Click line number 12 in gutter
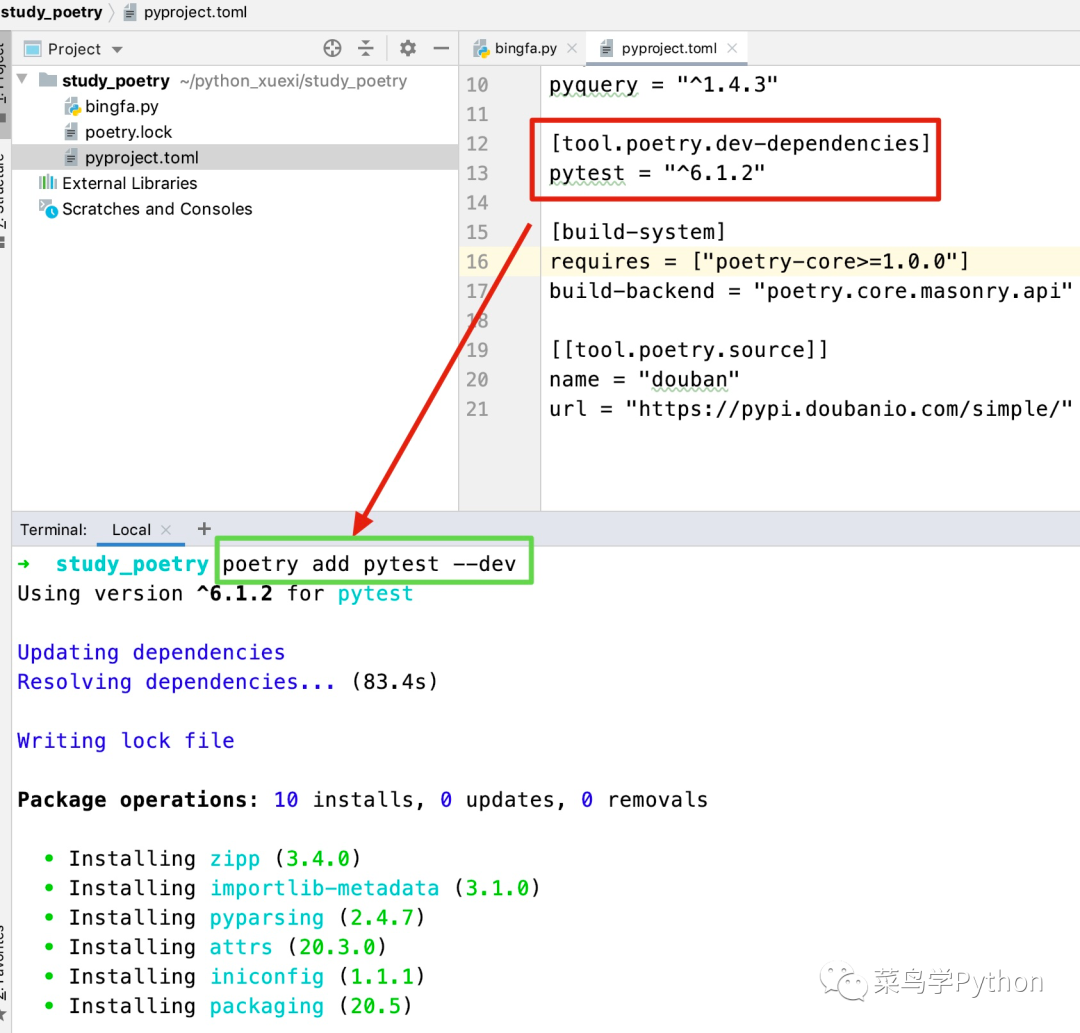The width and height of the screenshot is (1080, 1033). click(x=477, y=143)
